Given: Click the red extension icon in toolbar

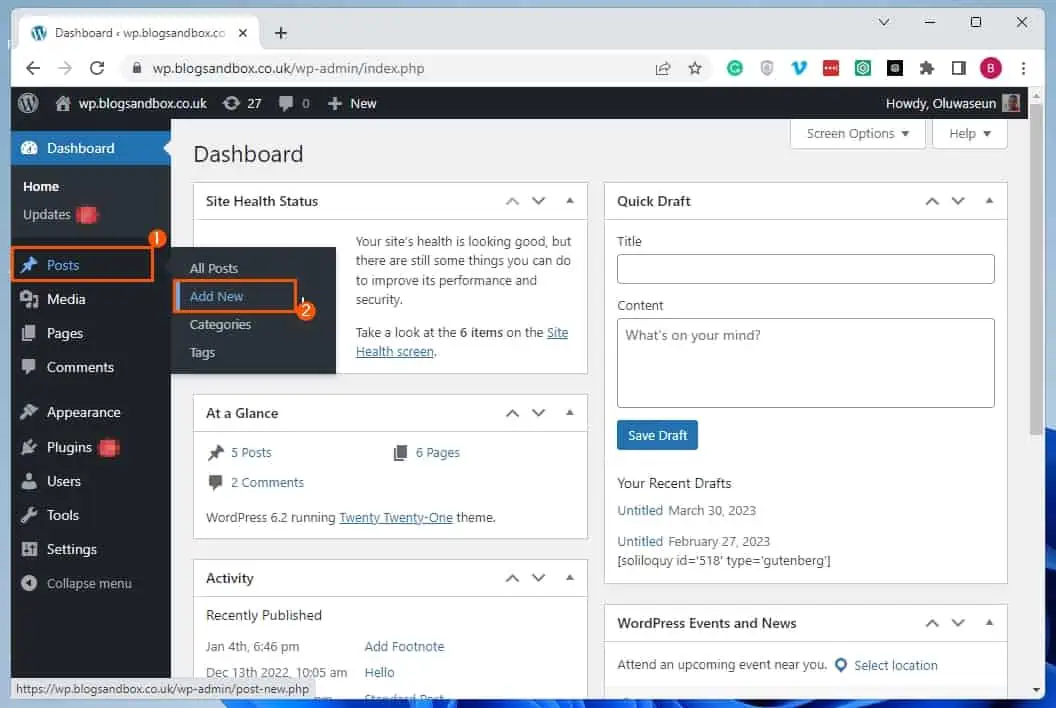Looking at the screenshot, I should pos(831,68).
